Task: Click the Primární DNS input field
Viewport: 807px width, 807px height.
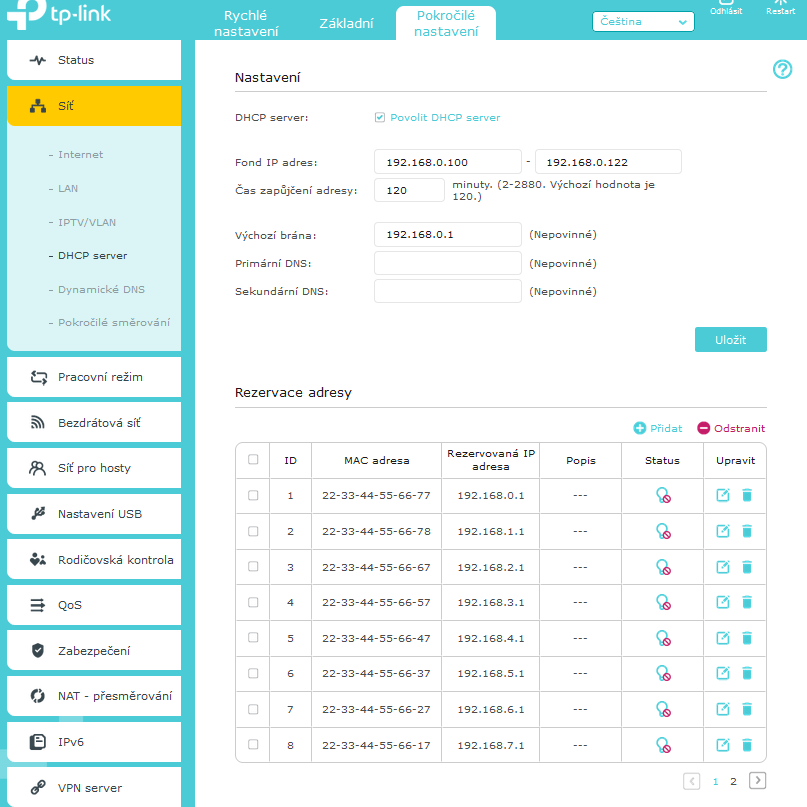Action: tap(447, 263)
